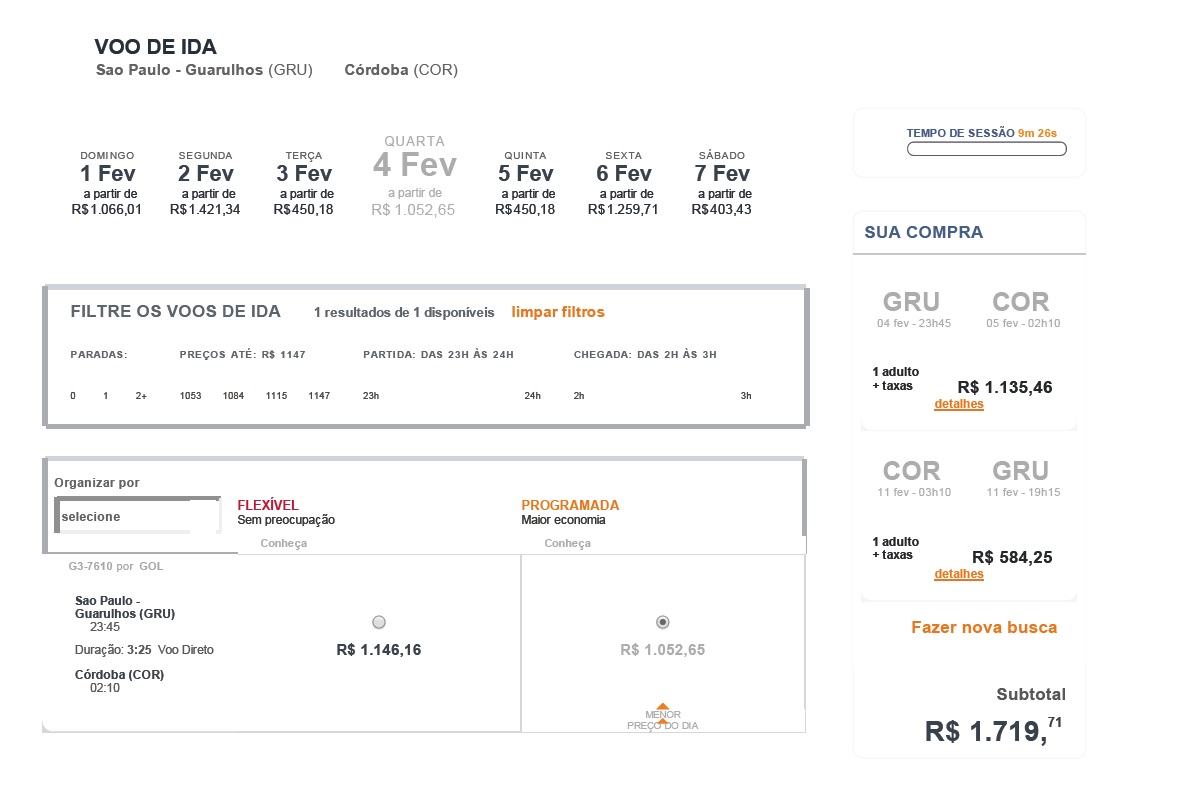This screenshot has height=792, width=1193.
Task: Click "Conheça" under FLEXÍVEL fare
Action: coord(283,542)
